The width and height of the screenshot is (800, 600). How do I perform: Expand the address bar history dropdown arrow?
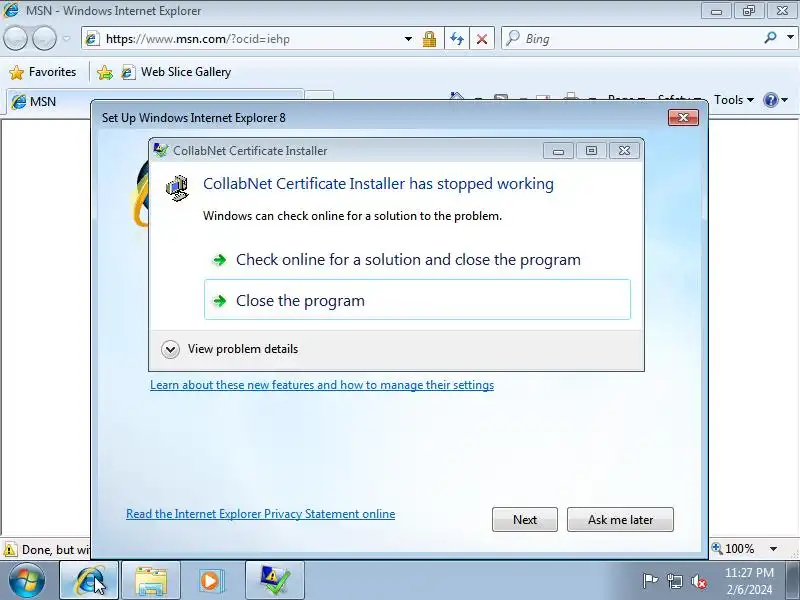coord(408,39)
